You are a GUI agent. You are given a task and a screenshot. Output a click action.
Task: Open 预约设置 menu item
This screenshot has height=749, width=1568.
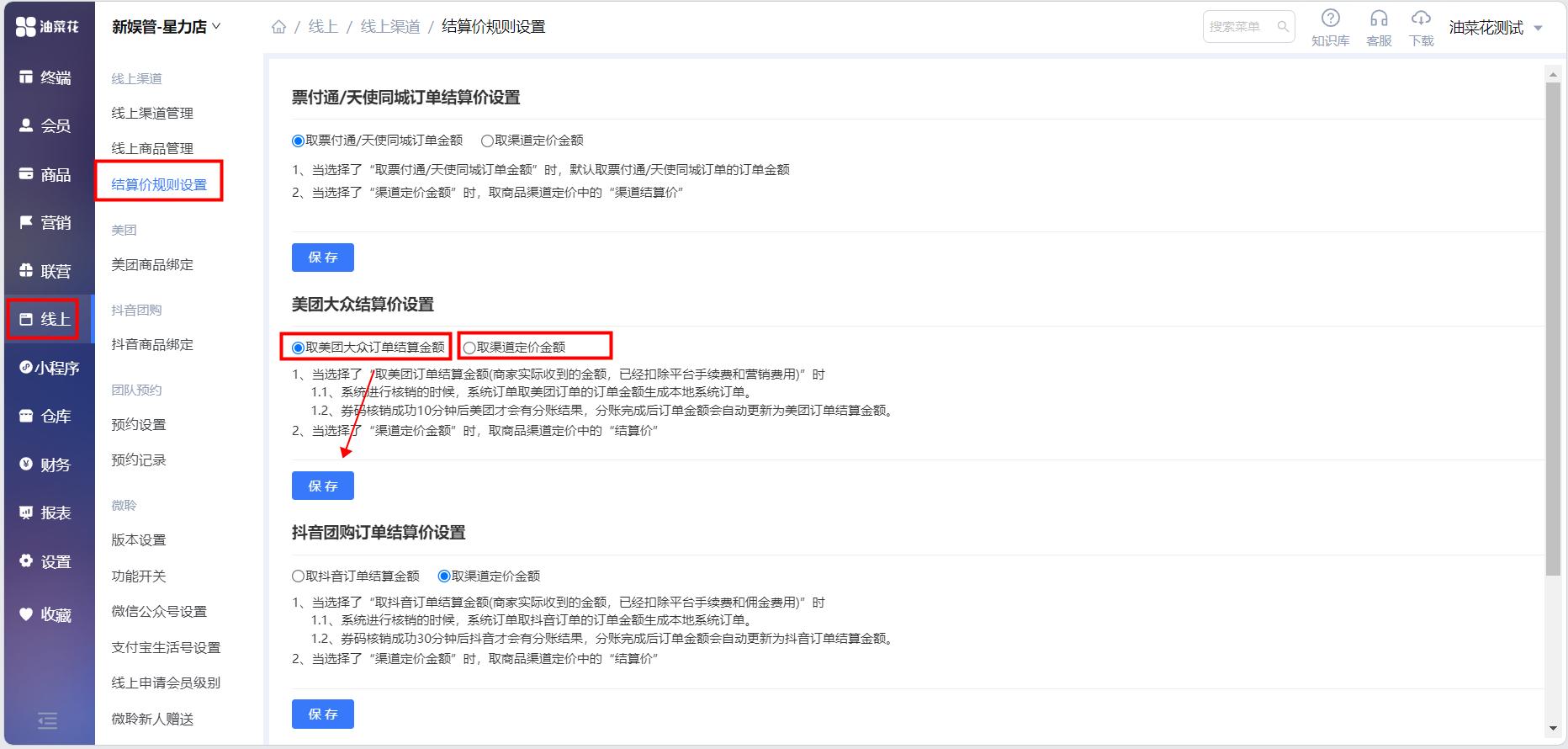(x=139, y=424)
